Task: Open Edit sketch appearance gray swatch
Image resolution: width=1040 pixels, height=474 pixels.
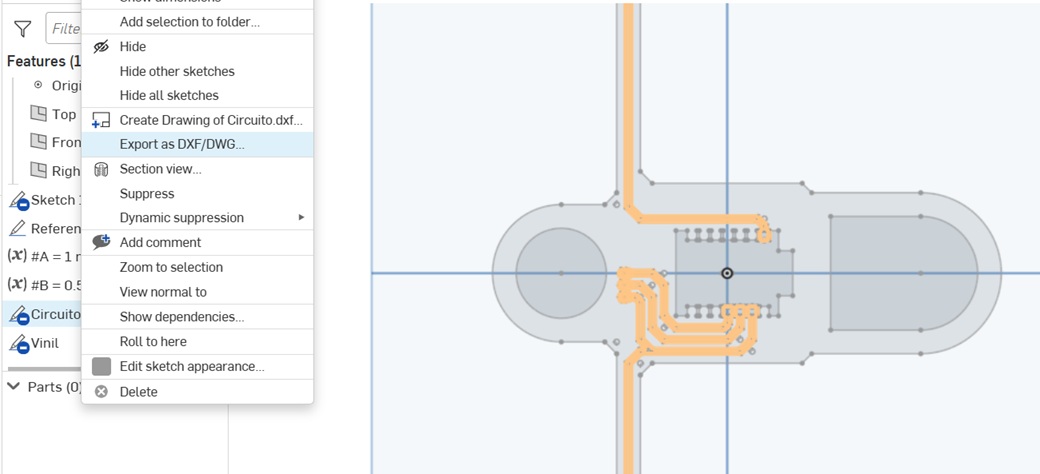Action: tap(101, 367)
